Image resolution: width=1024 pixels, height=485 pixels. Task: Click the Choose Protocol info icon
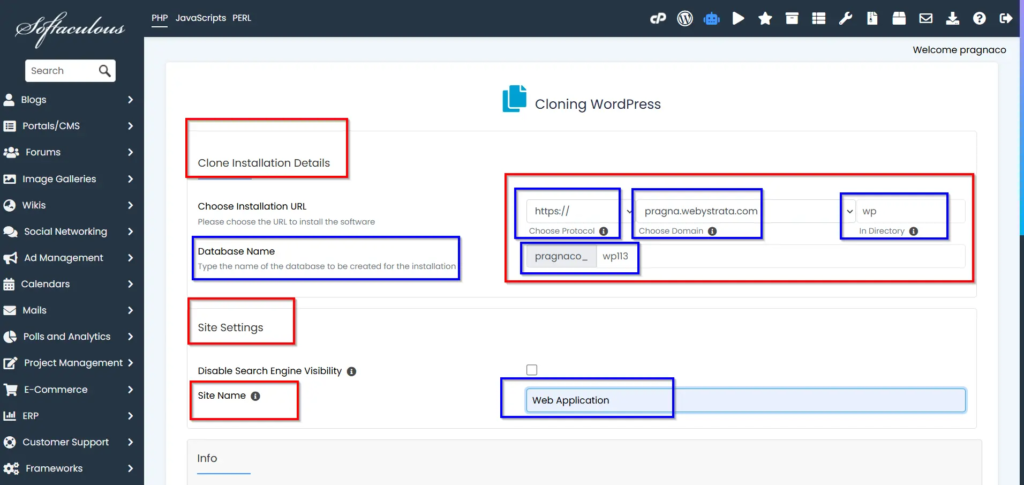coord(603,231)
